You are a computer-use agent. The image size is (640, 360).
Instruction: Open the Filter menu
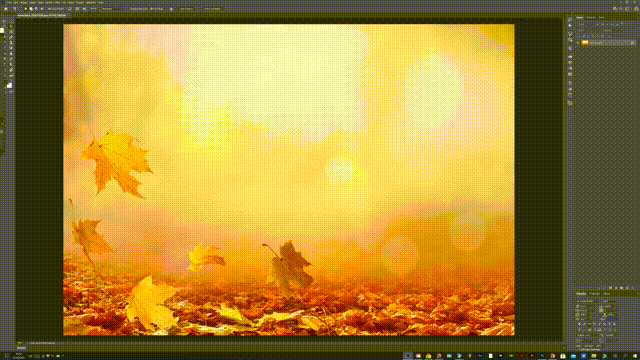57,2
